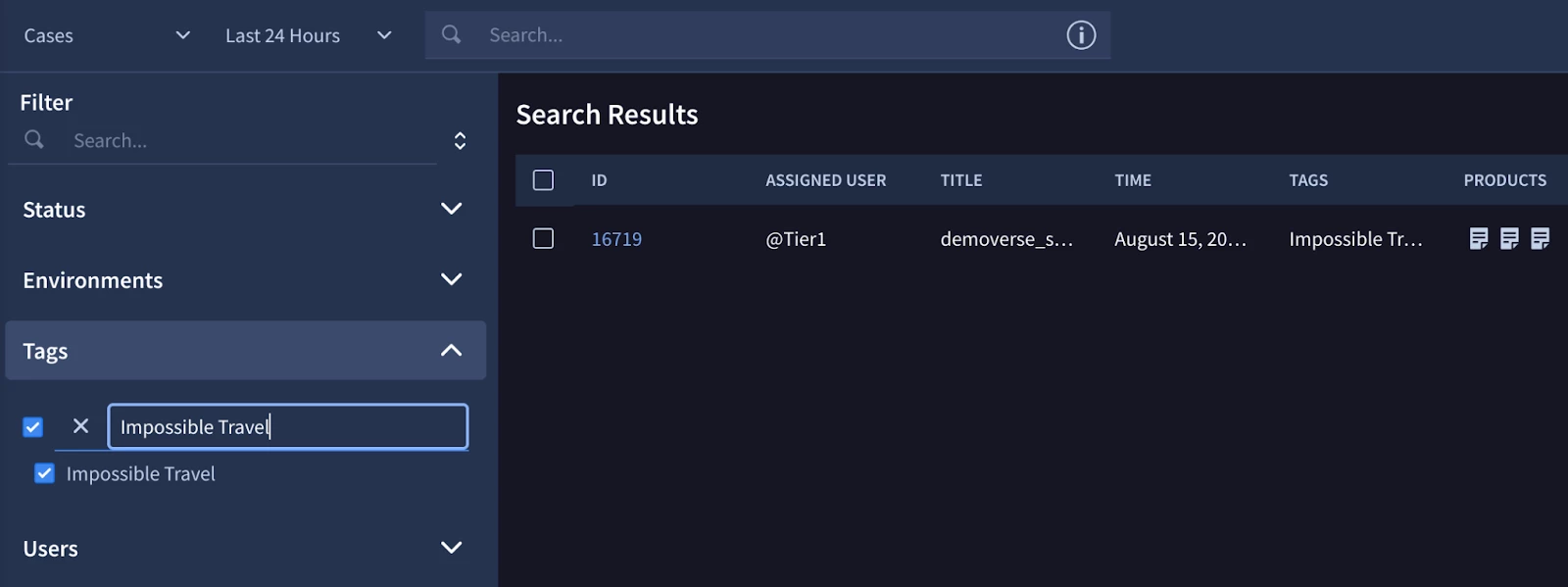Viewport: 1568px width, 587px height.
Task: Click the Impossible Tr… tags cell
Action: tap(1355, 239)
